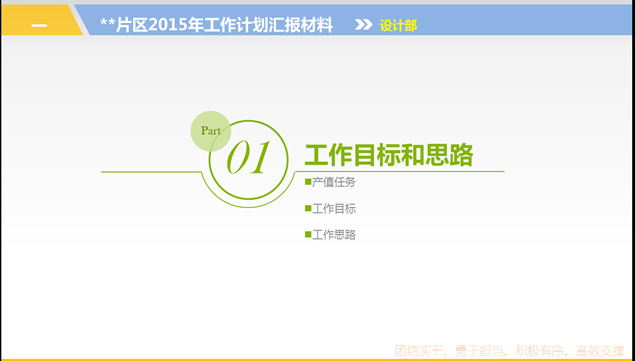This screenshot has width=635, height=361.
Task: Click the green "Part" circle badge
Action: [211, 131]
